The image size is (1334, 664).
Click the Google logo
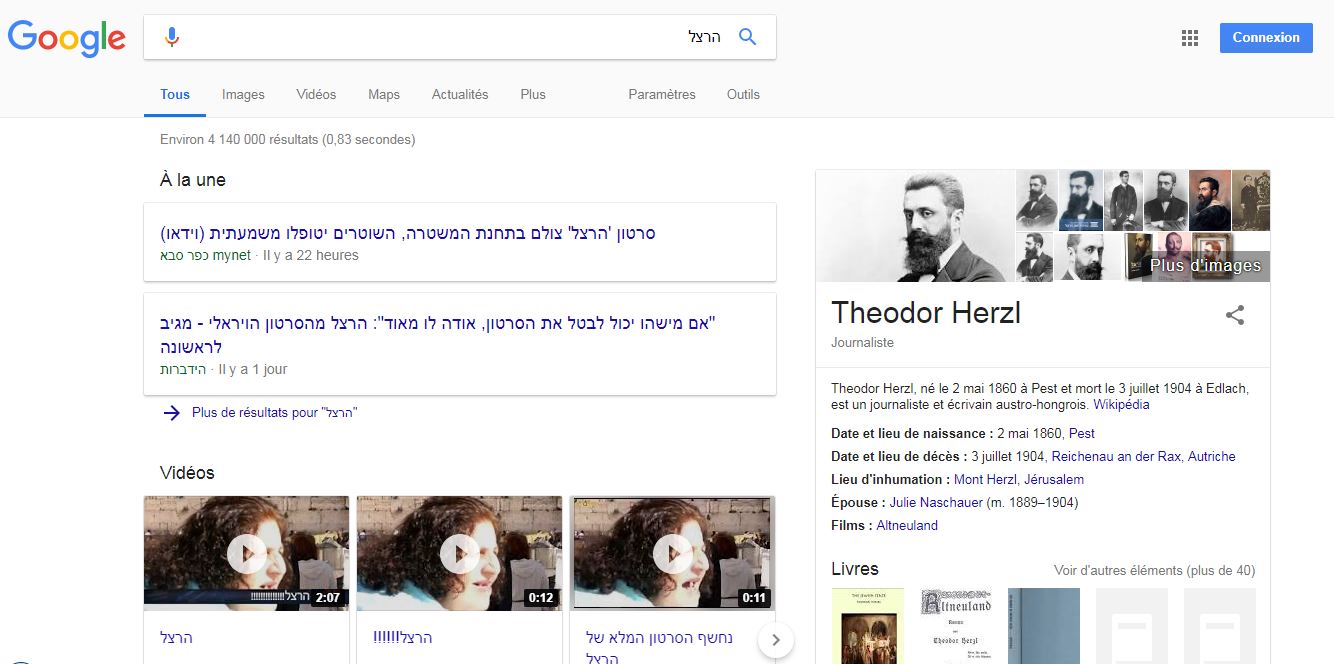tap(66, 38)
